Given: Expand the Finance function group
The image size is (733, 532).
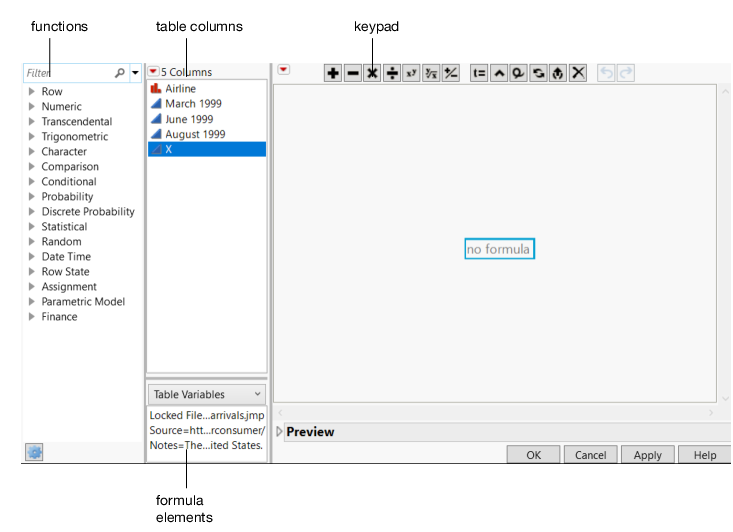Looking at the screenshot, I should (x=32, y=316).
